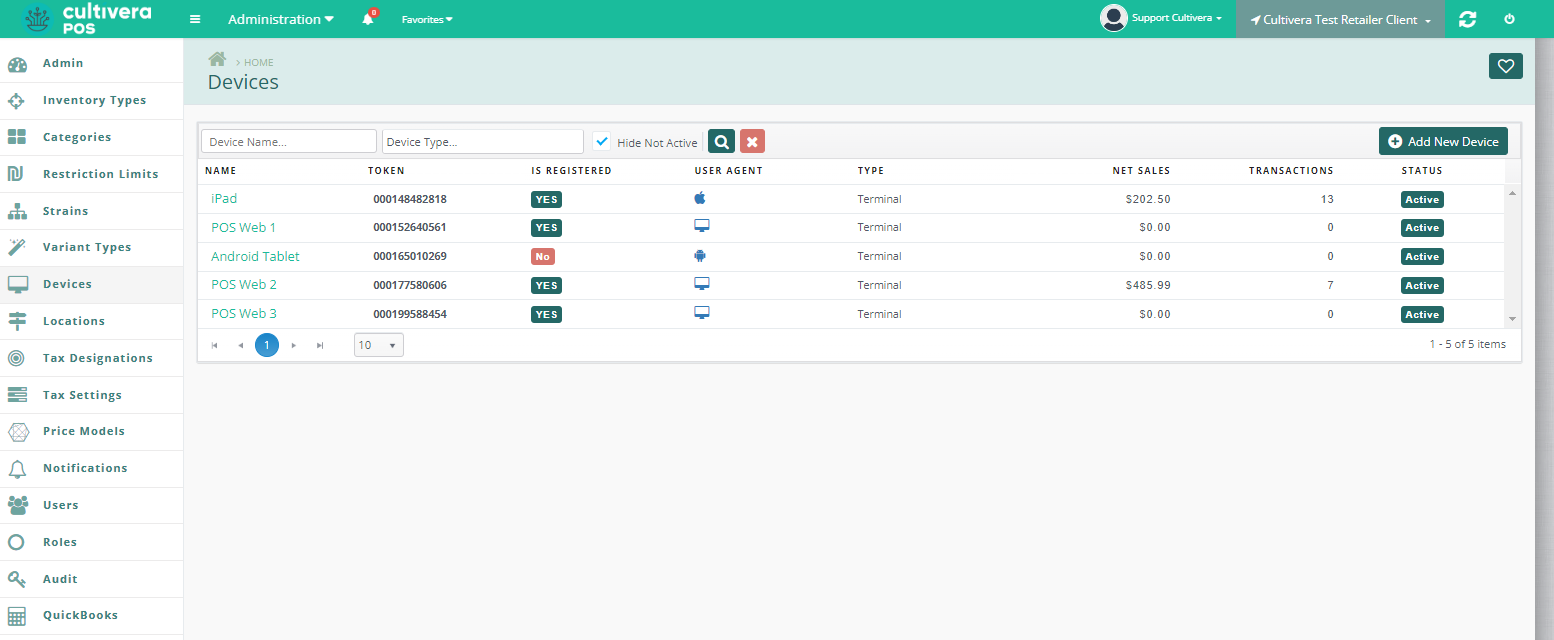The height and width of the screenshot is (640, 1554).
Task: Click the red clear filters icon
Action: (x=751, y=141)
